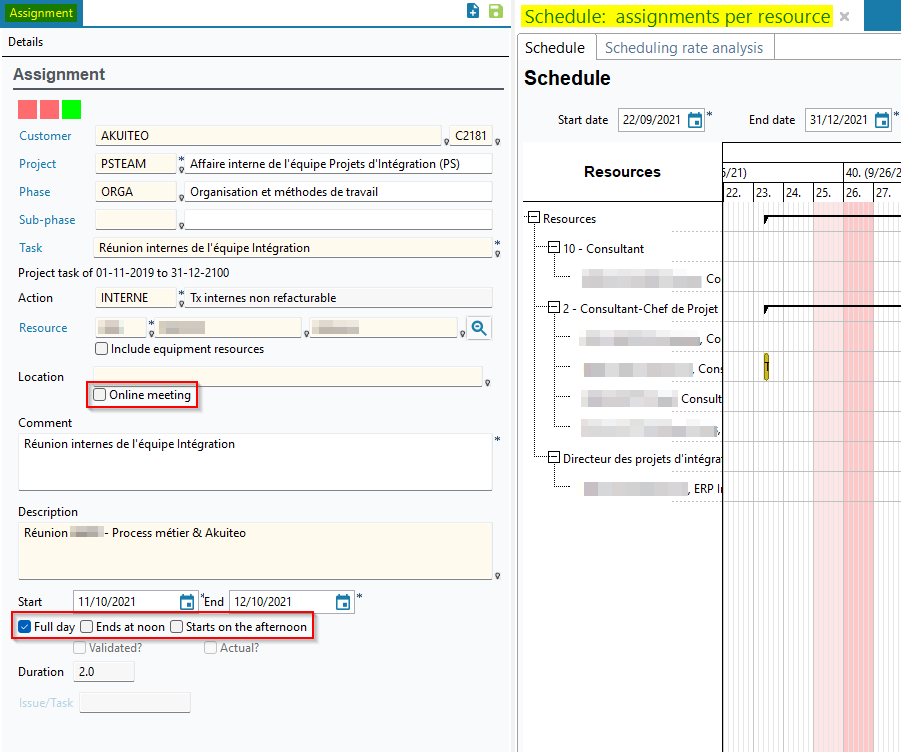Check Include equipment resources
The height and width of the screenshot is (752, 901).
click(101, 349)
